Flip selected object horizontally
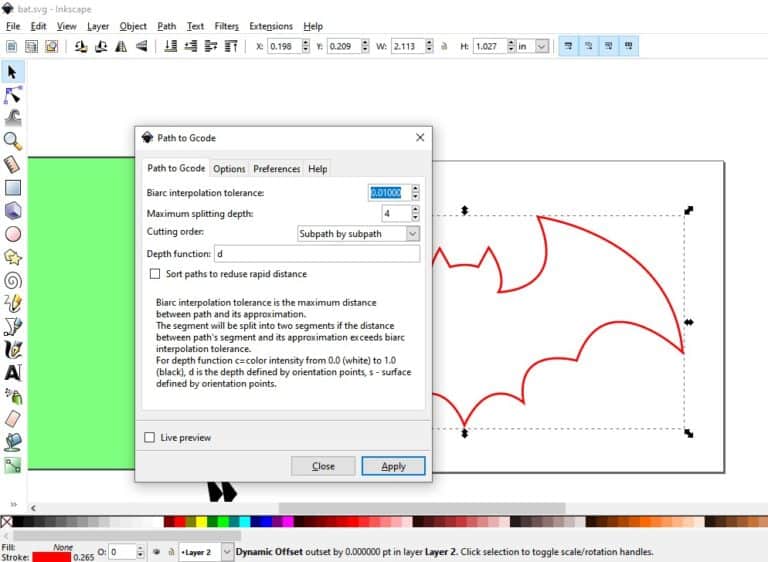The image size is (768, 562). pos(121,47)
